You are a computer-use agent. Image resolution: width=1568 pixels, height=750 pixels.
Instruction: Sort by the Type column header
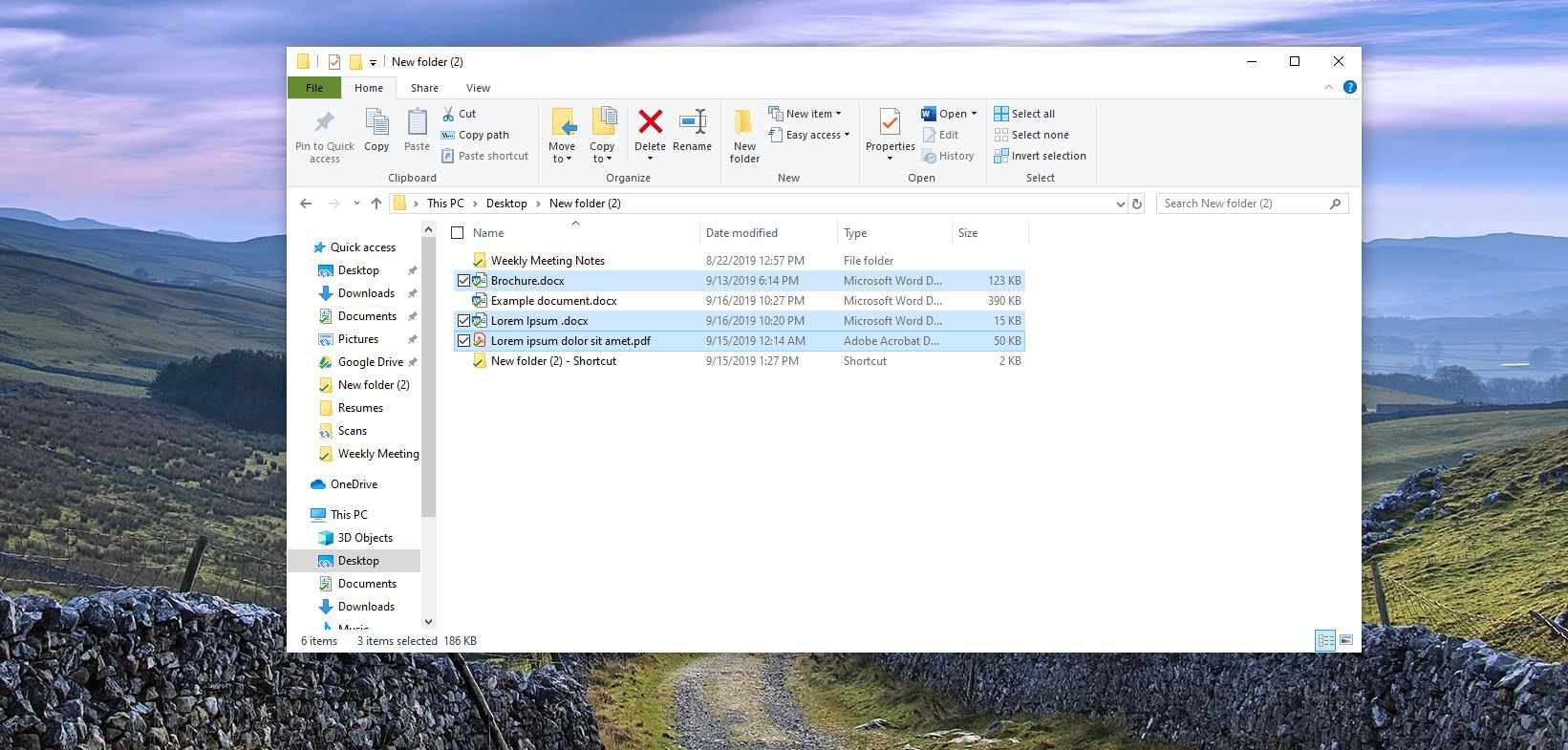click(855, 233)
